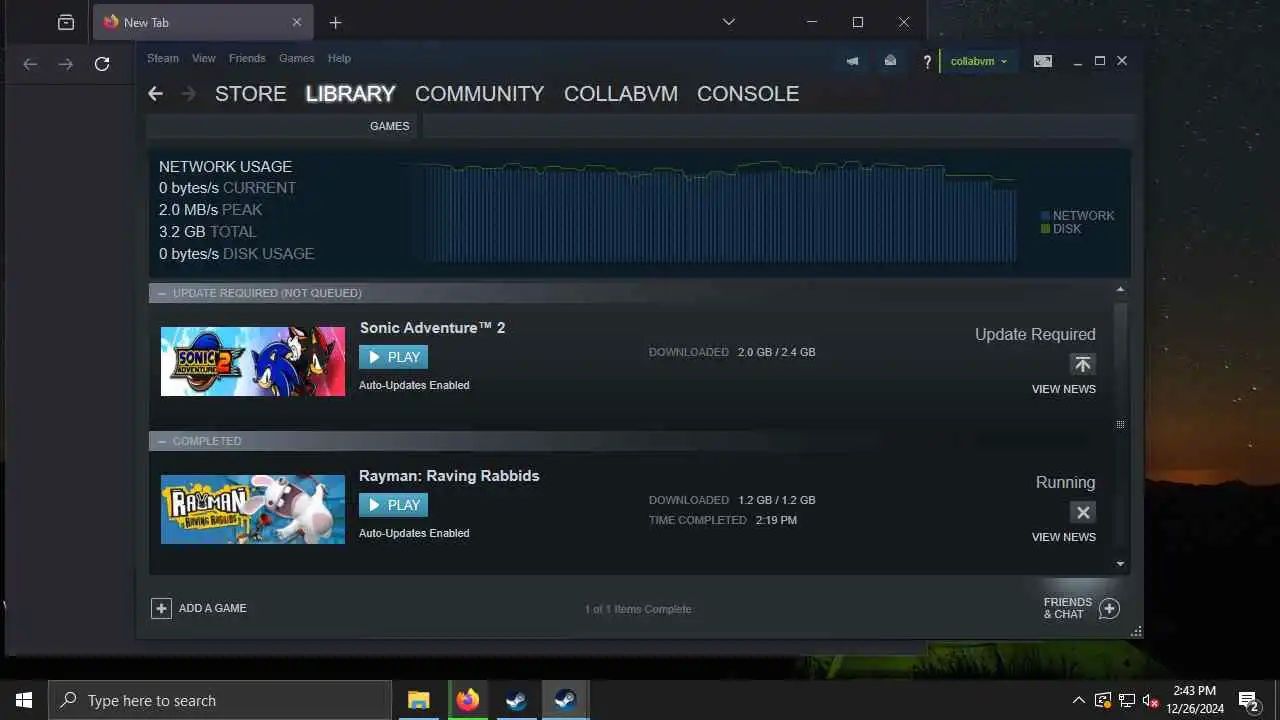
Task: Open Windows Start menu
Action: click(24, 700)
